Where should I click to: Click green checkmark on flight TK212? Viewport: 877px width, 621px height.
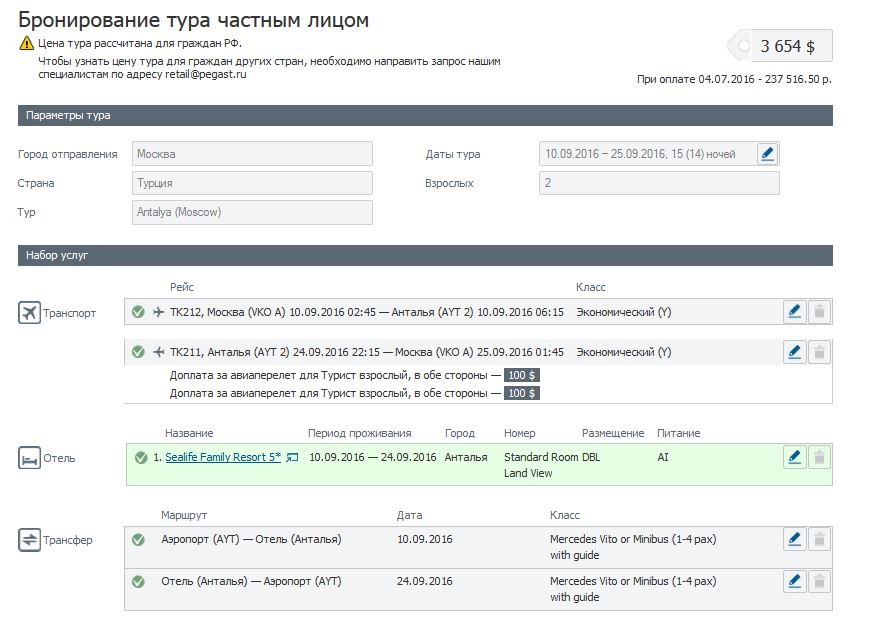click(x=138, y=312)
